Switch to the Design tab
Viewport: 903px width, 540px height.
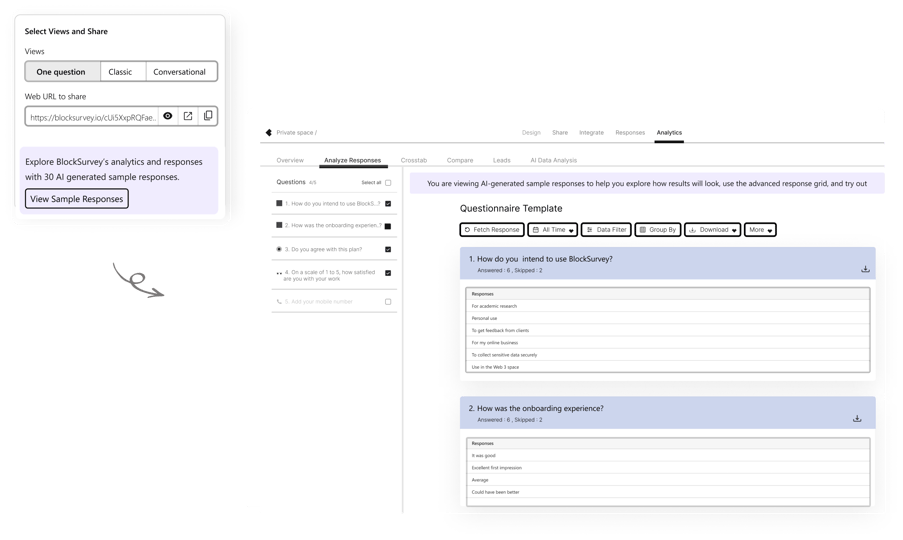(x=531, y=132)
